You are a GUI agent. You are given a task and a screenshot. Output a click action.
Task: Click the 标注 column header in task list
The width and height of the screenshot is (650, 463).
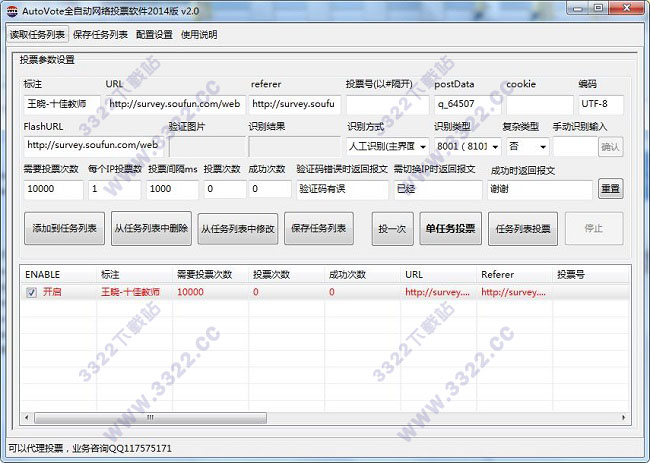click(x=135, y=275)
